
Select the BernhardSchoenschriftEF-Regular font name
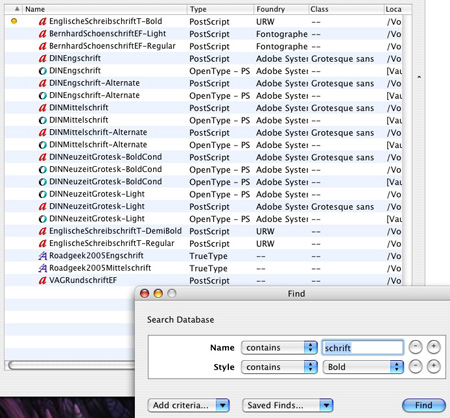pos(112,46)
